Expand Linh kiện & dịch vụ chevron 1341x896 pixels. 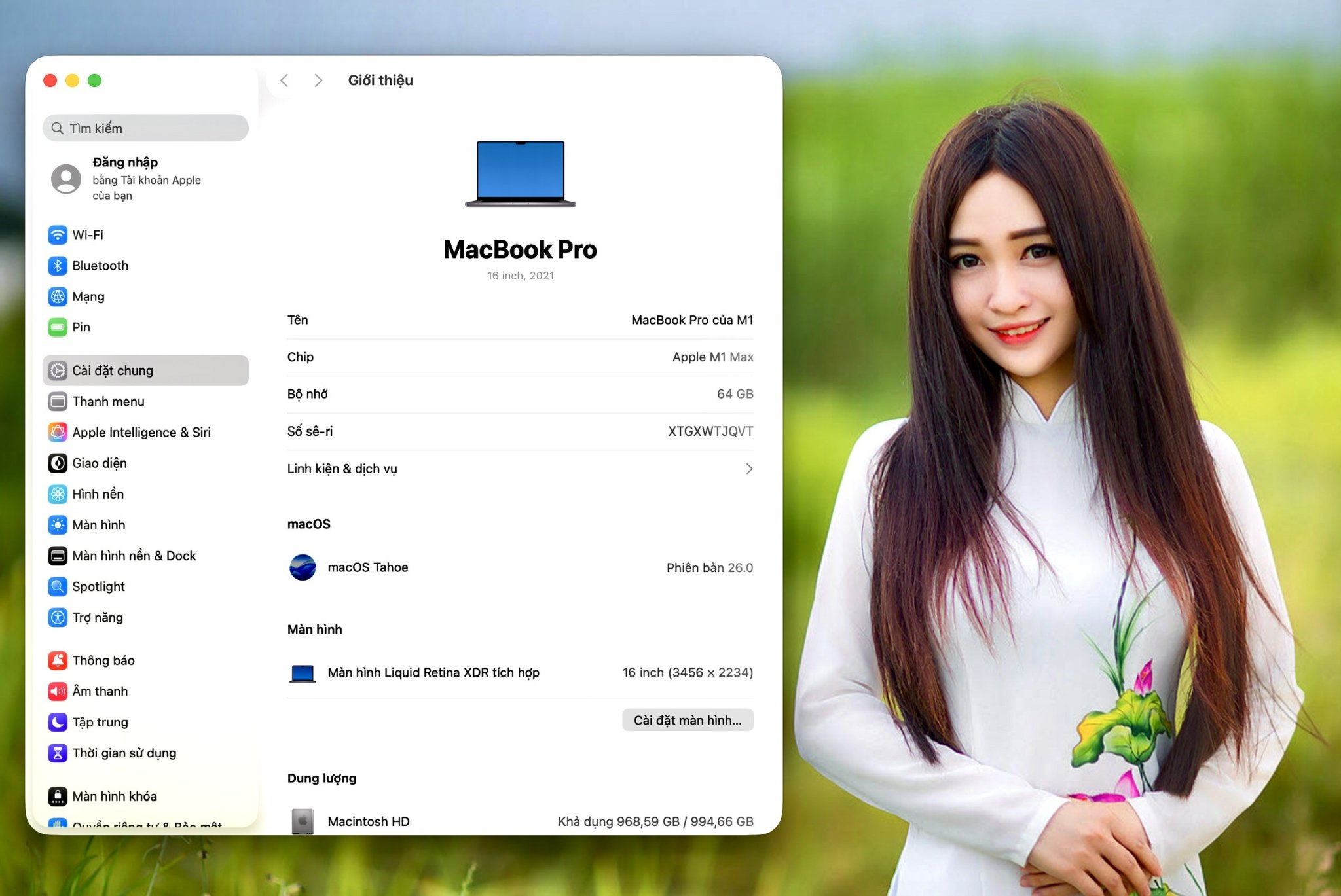tap(749, 469)
